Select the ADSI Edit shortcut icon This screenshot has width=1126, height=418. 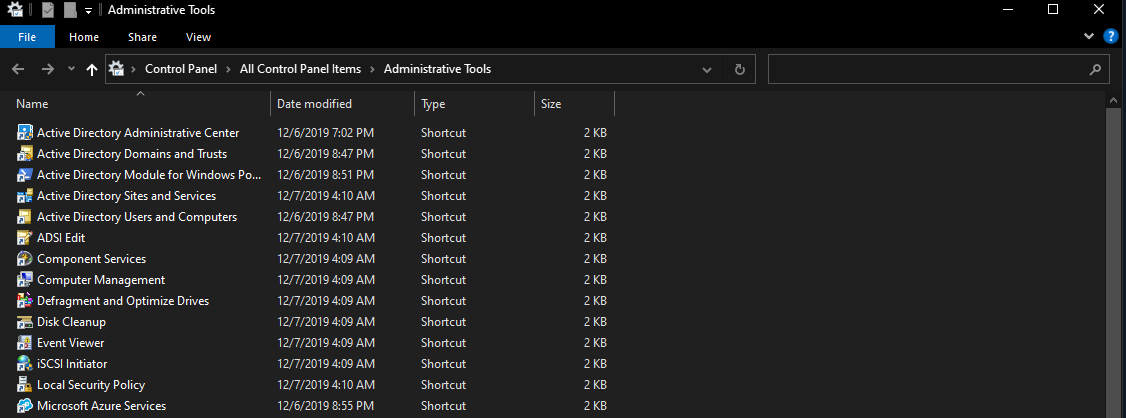click(x=26, y=238)
